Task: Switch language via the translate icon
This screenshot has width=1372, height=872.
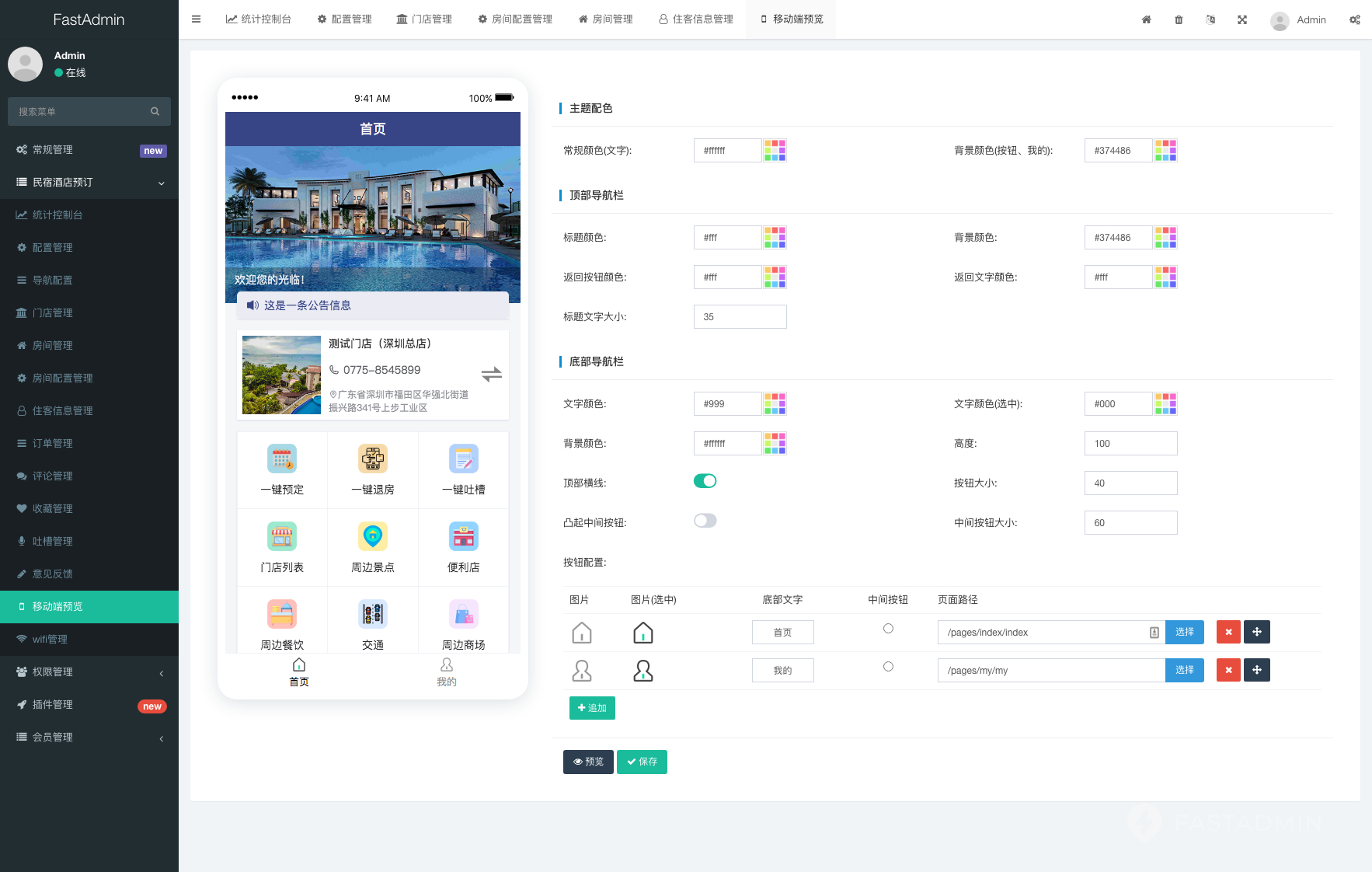Action: (x=1210, y=19)
